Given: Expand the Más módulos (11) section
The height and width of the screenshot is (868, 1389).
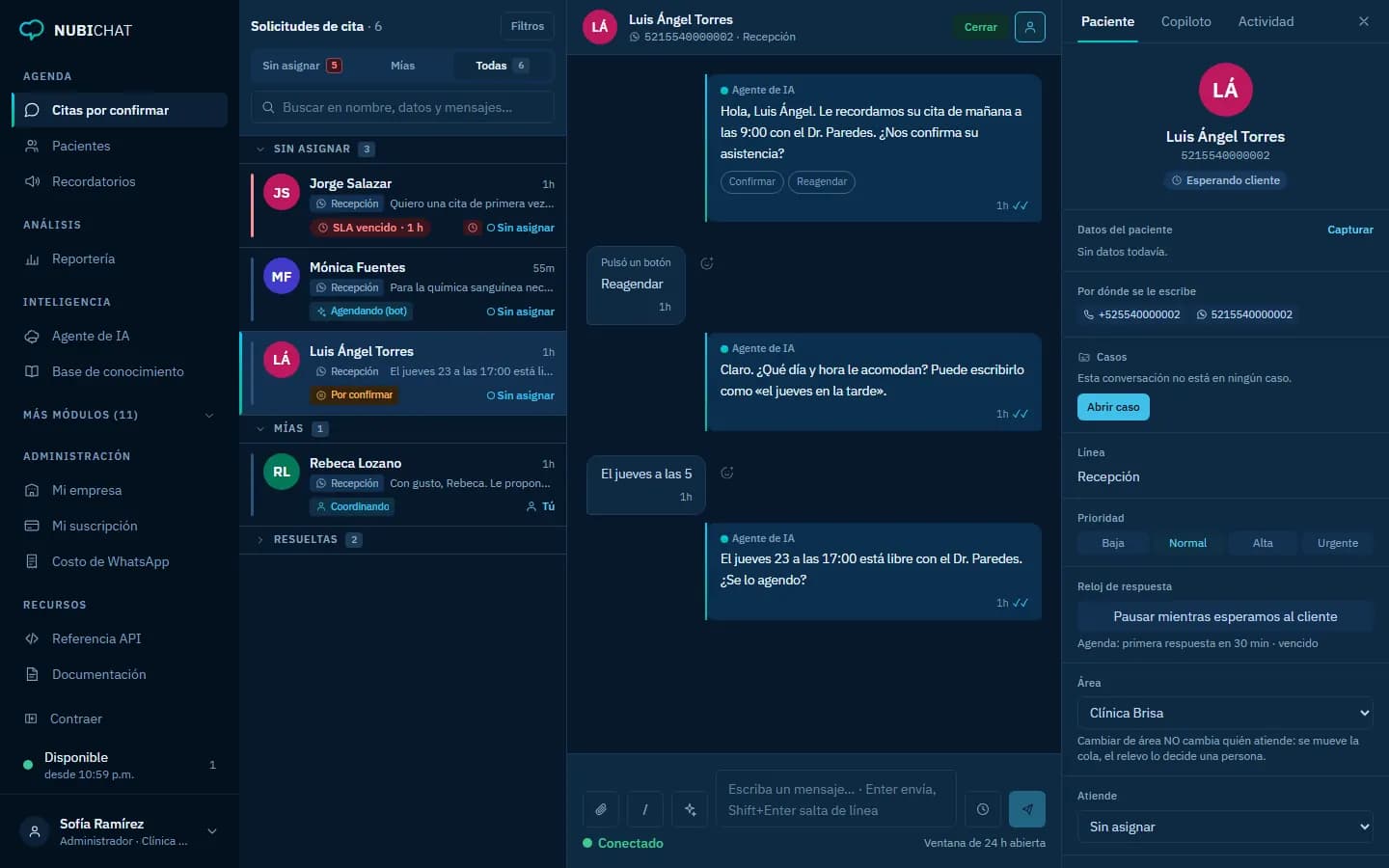Looking at the screenshot, I should click(120, 415).
